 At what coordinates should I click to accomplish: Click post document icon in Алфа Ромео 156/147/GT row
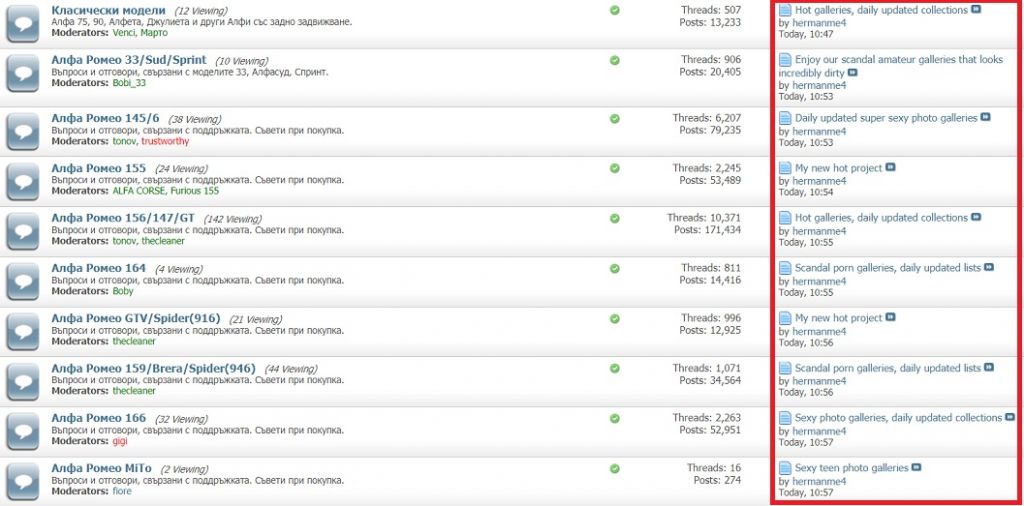click(785, 218)
